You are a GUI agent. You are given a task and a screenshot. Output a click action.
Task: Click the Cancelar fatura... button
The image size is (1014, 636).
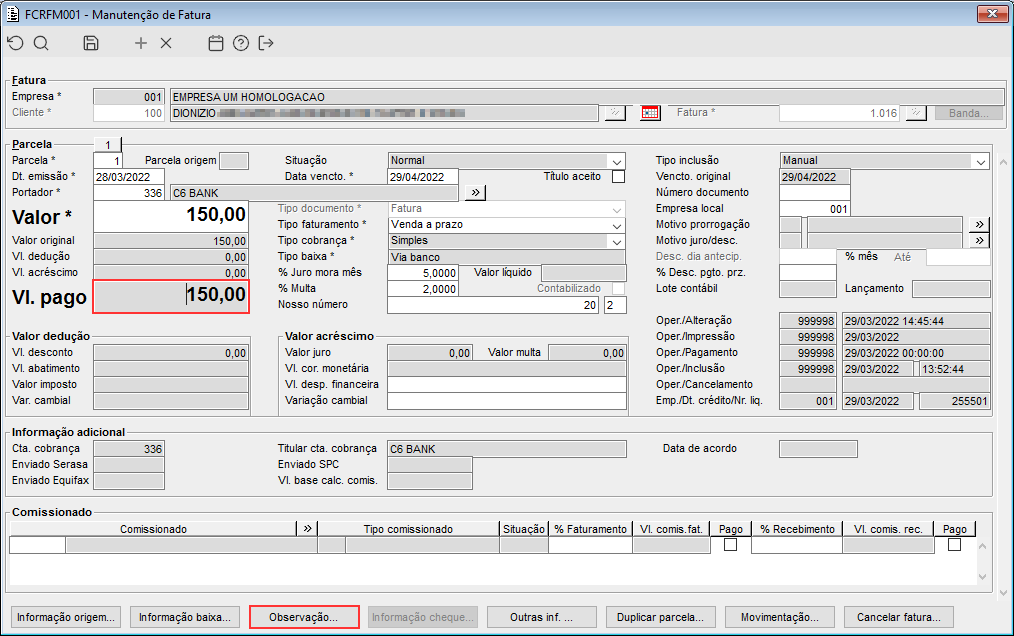(899, 617)
